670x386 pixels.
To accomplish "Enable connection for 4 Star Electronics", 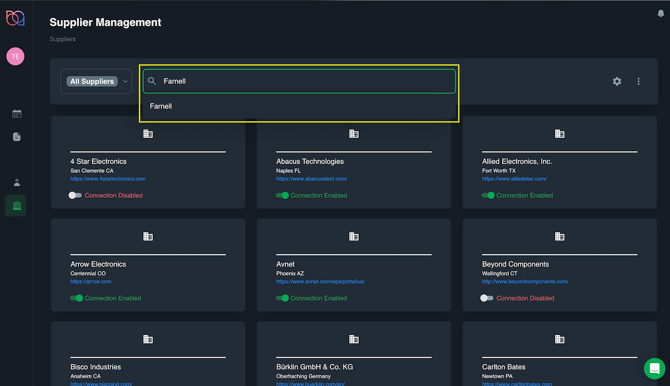I will point(75,195).
